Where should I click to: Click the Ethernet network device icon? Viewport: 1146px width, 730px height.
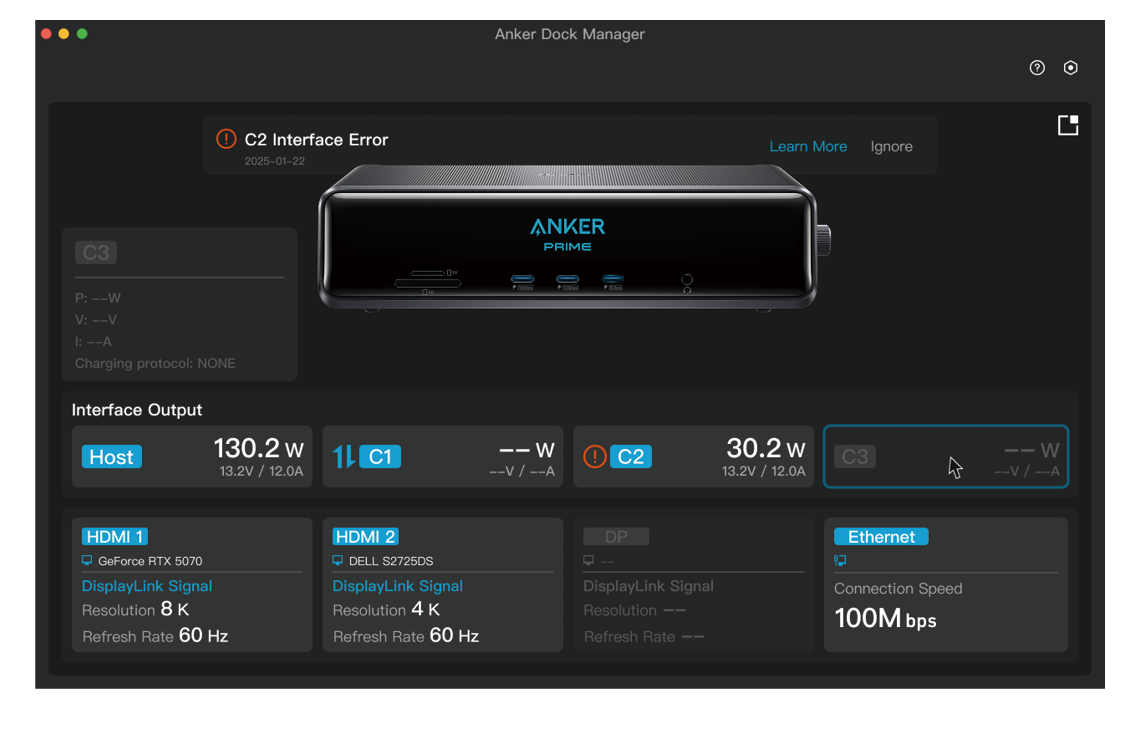[x=840, y=560]
